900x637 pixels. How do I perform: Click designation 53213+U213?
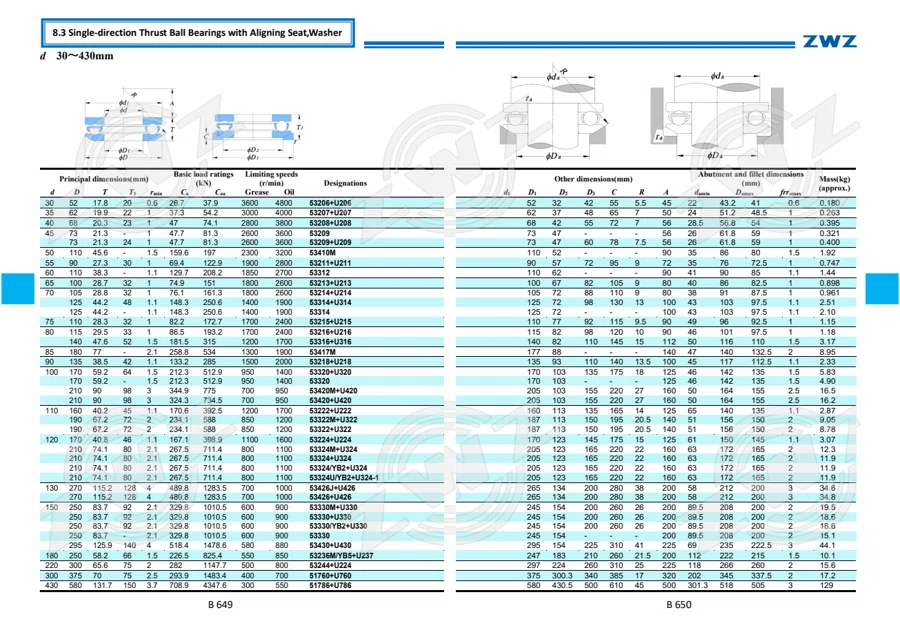coord(330,283)
